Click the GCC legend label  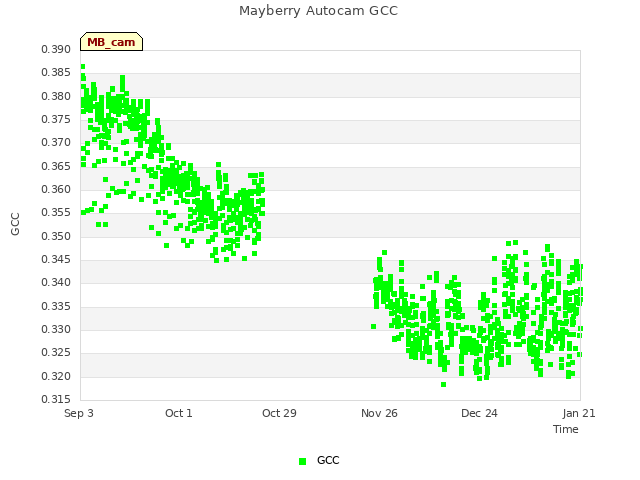(x=328, y=460)
